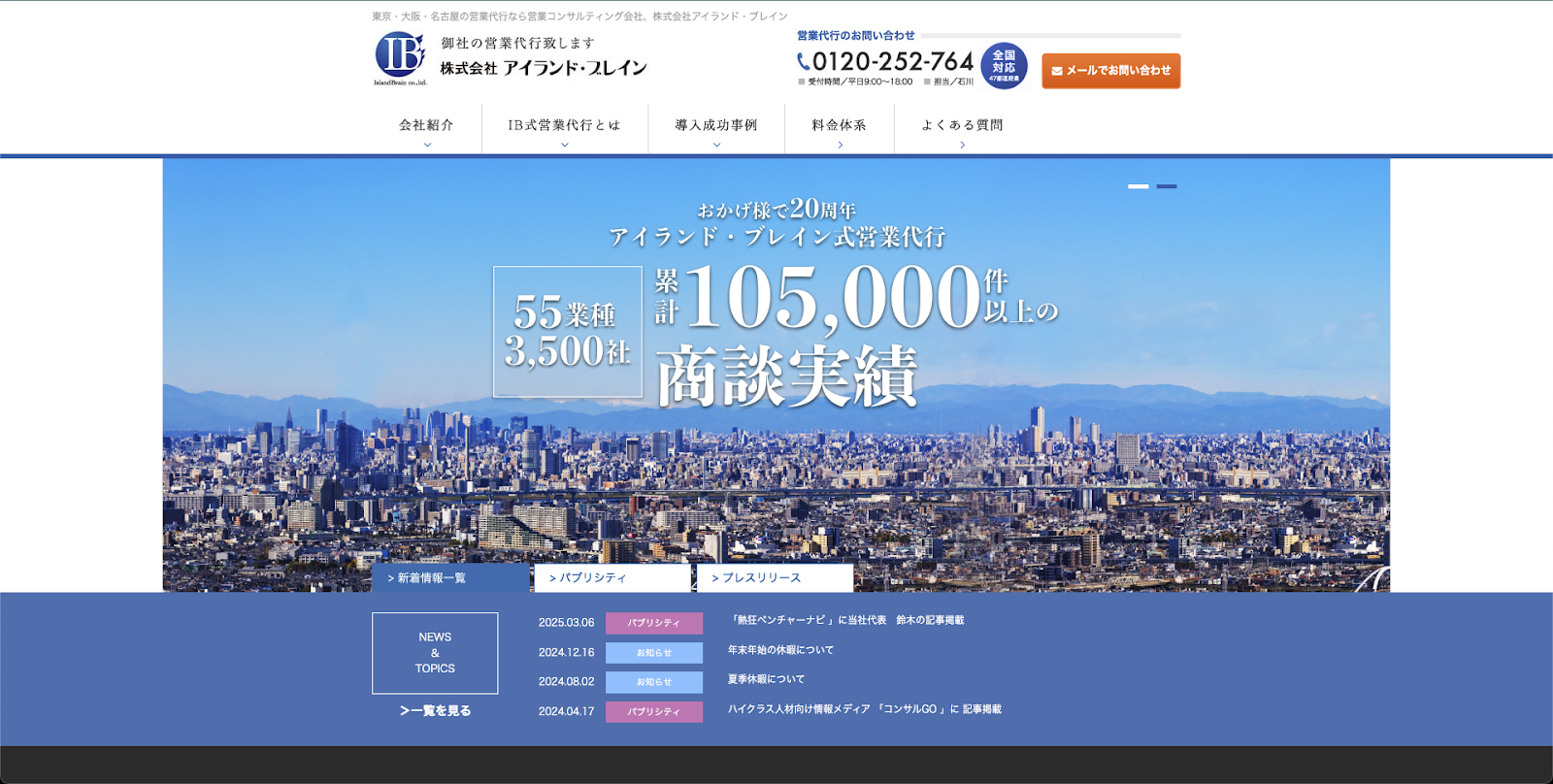
Task: Open the 料金体系 menu item
Action: (x=840, y=126)
